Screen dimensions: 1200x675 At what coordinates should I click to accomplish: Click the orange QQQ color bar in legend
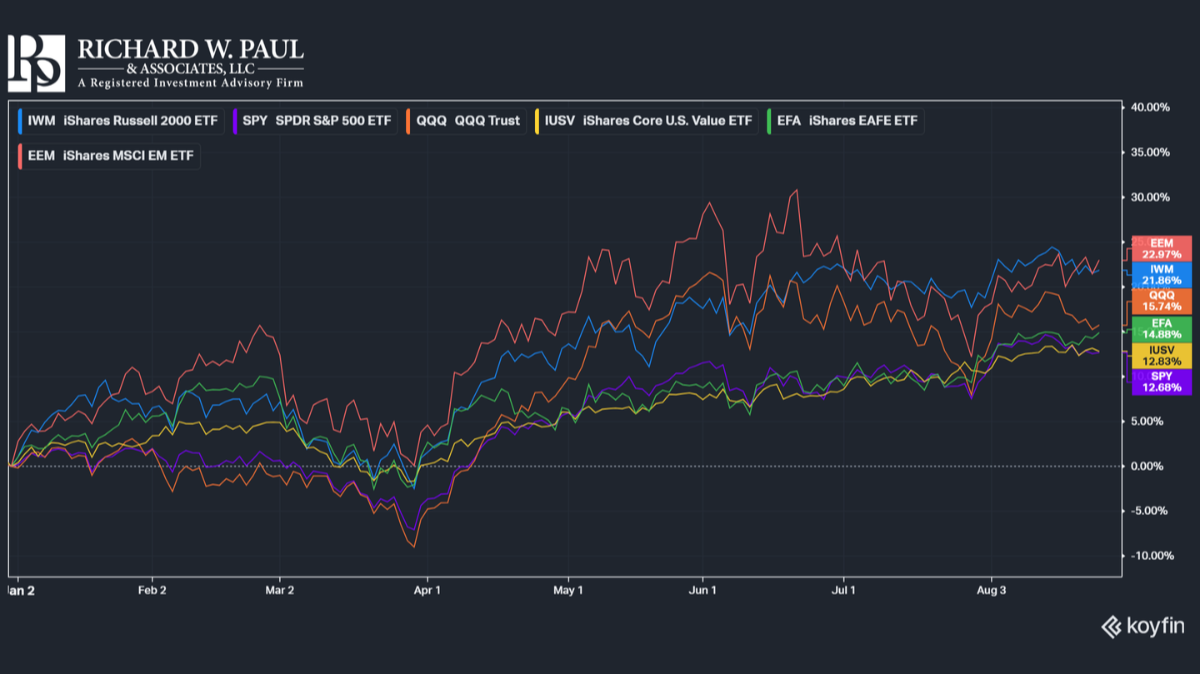[x=409, y=121]
